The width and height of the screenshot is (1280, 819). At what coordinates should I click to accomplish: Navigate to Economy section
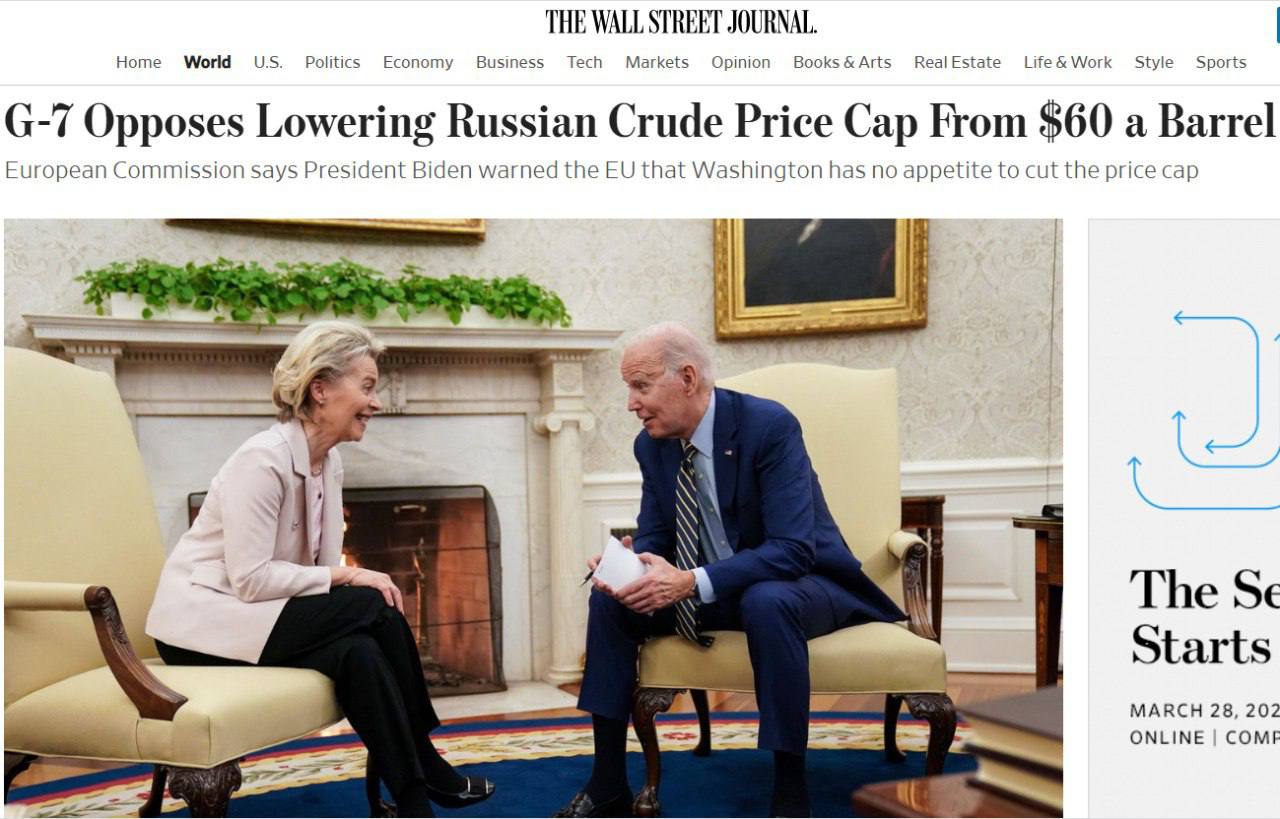tap(418, 62)
